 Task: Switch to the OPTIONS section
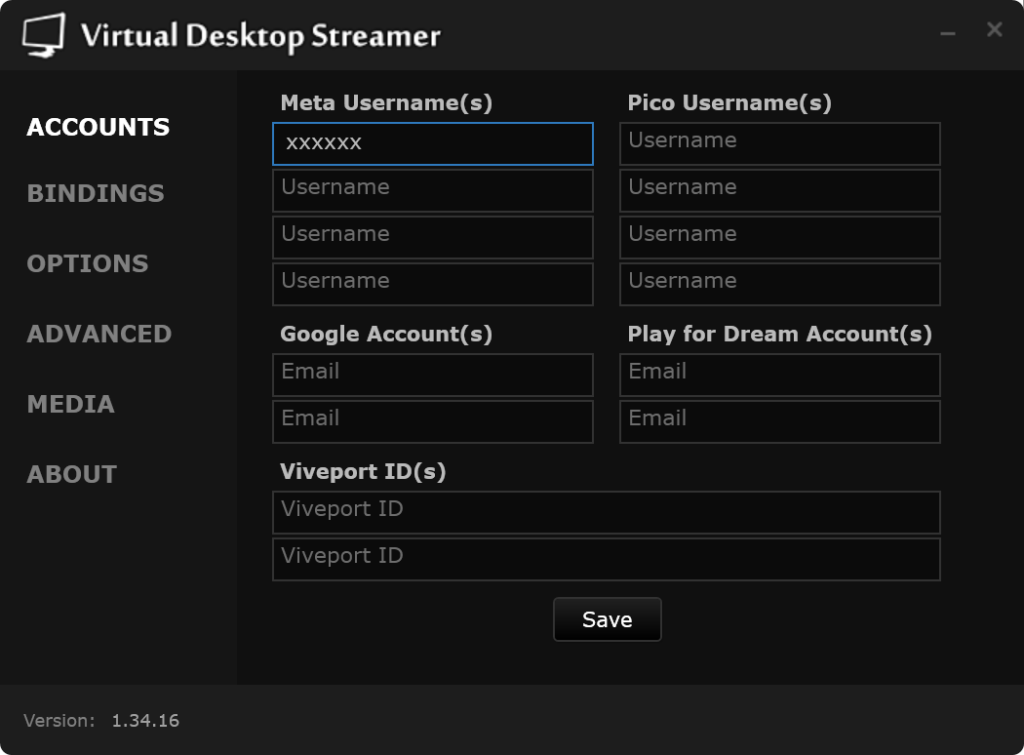[87, 264]
